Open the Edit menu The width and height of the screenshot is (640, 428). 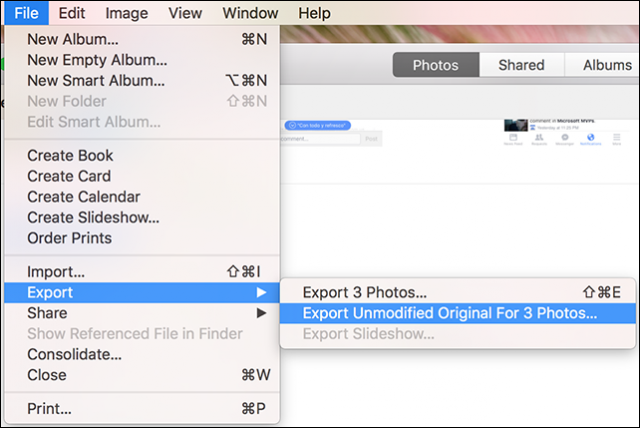[x=71, y=14]
